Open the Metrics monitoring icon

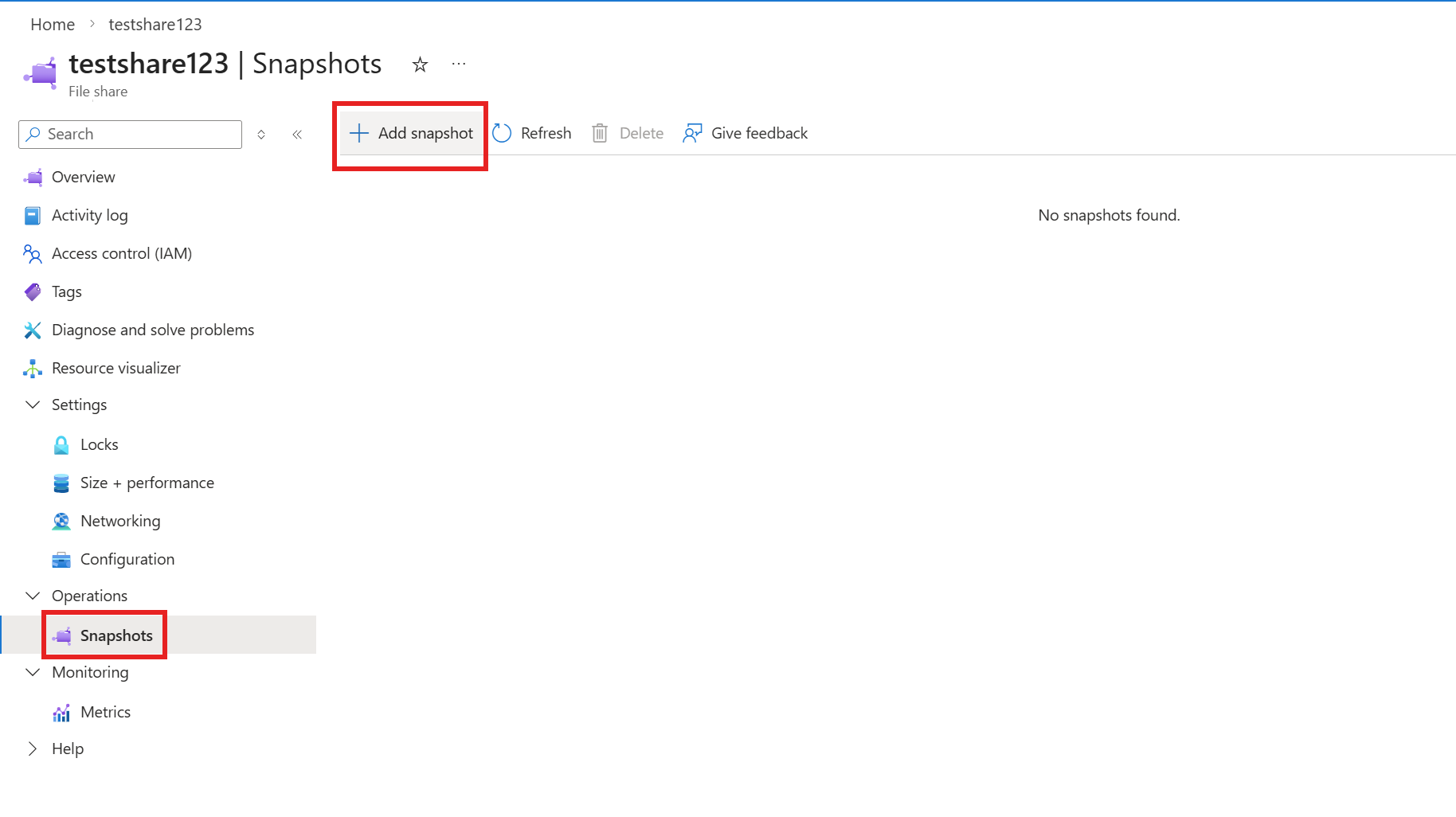(x=61, y=712)
